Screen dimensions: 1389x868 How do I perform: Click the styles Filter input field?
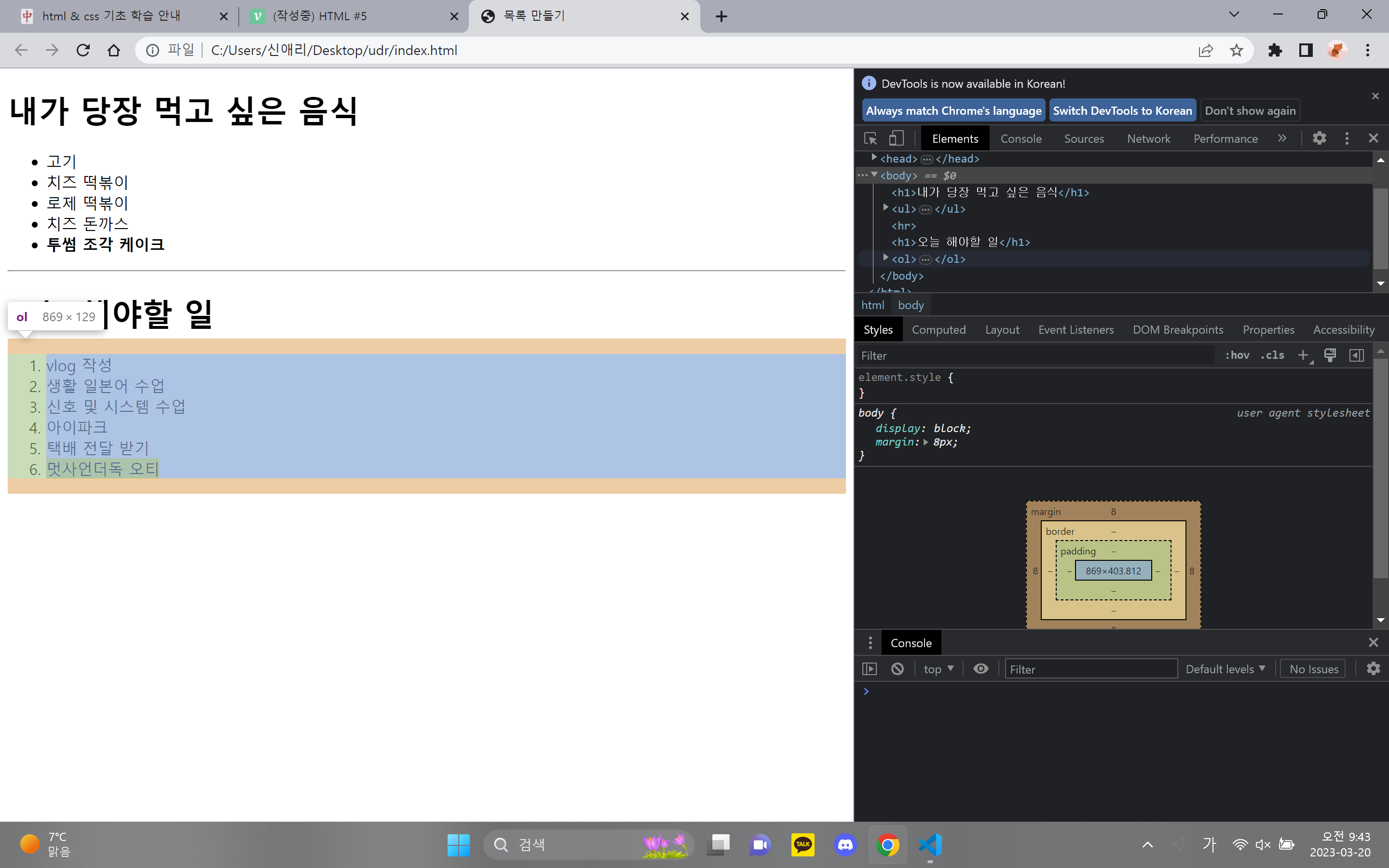point(1033,356)
